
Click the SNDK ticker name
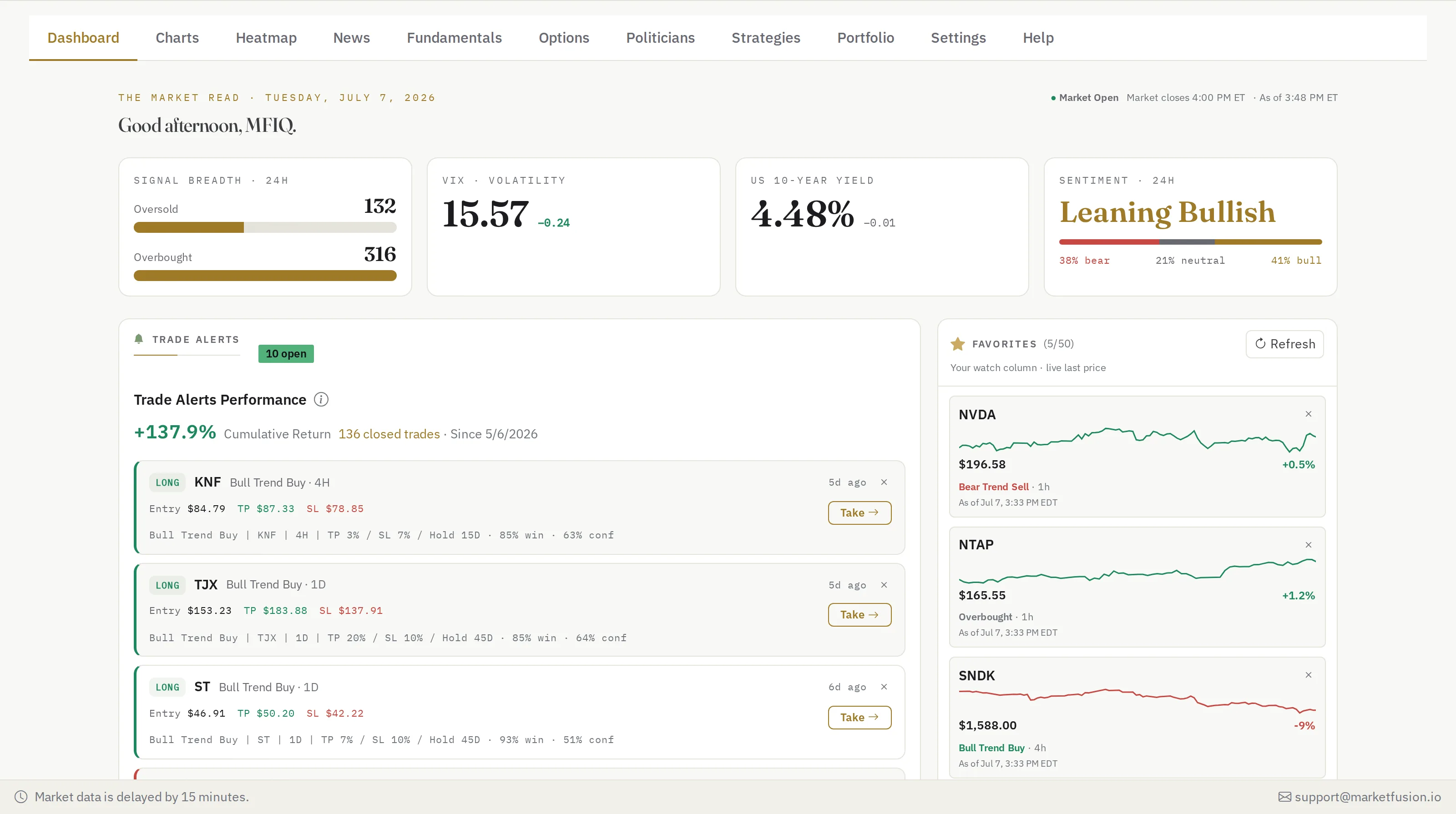coord(976,676)
